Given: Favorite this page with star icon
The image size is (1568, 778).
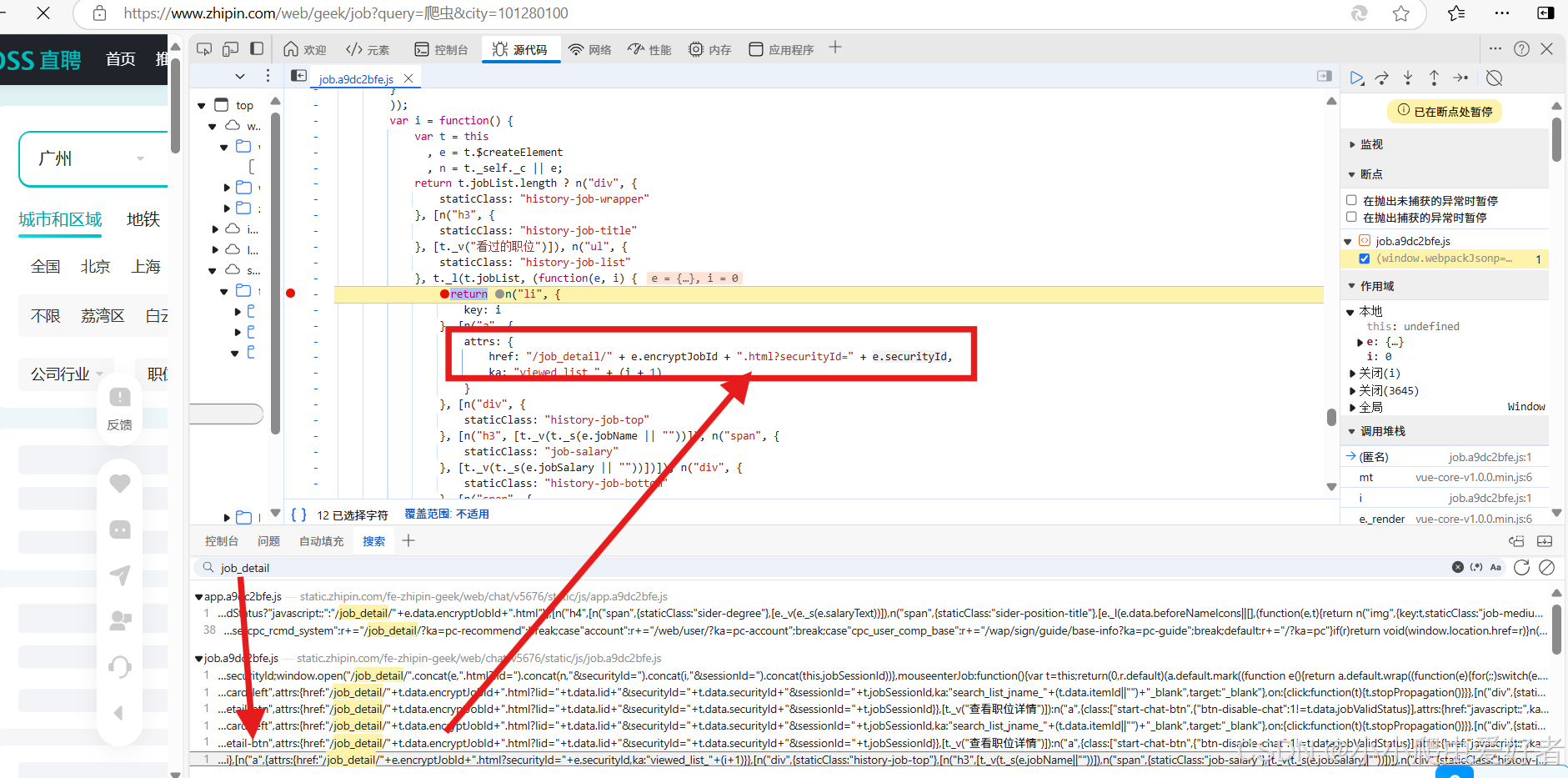Looking at the screenshot, I should [1401, 13].
